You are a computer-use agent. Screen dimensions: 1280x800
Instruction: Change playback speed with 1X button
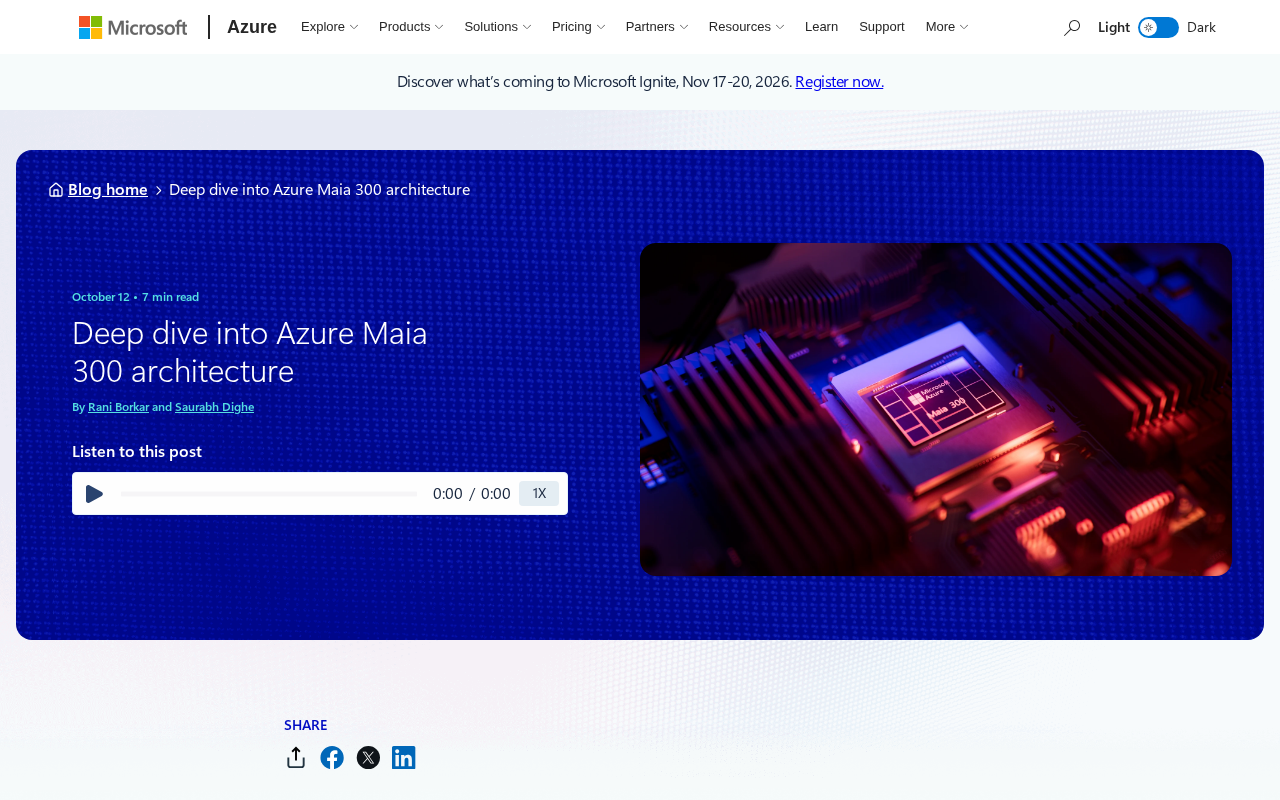(539, 494)
